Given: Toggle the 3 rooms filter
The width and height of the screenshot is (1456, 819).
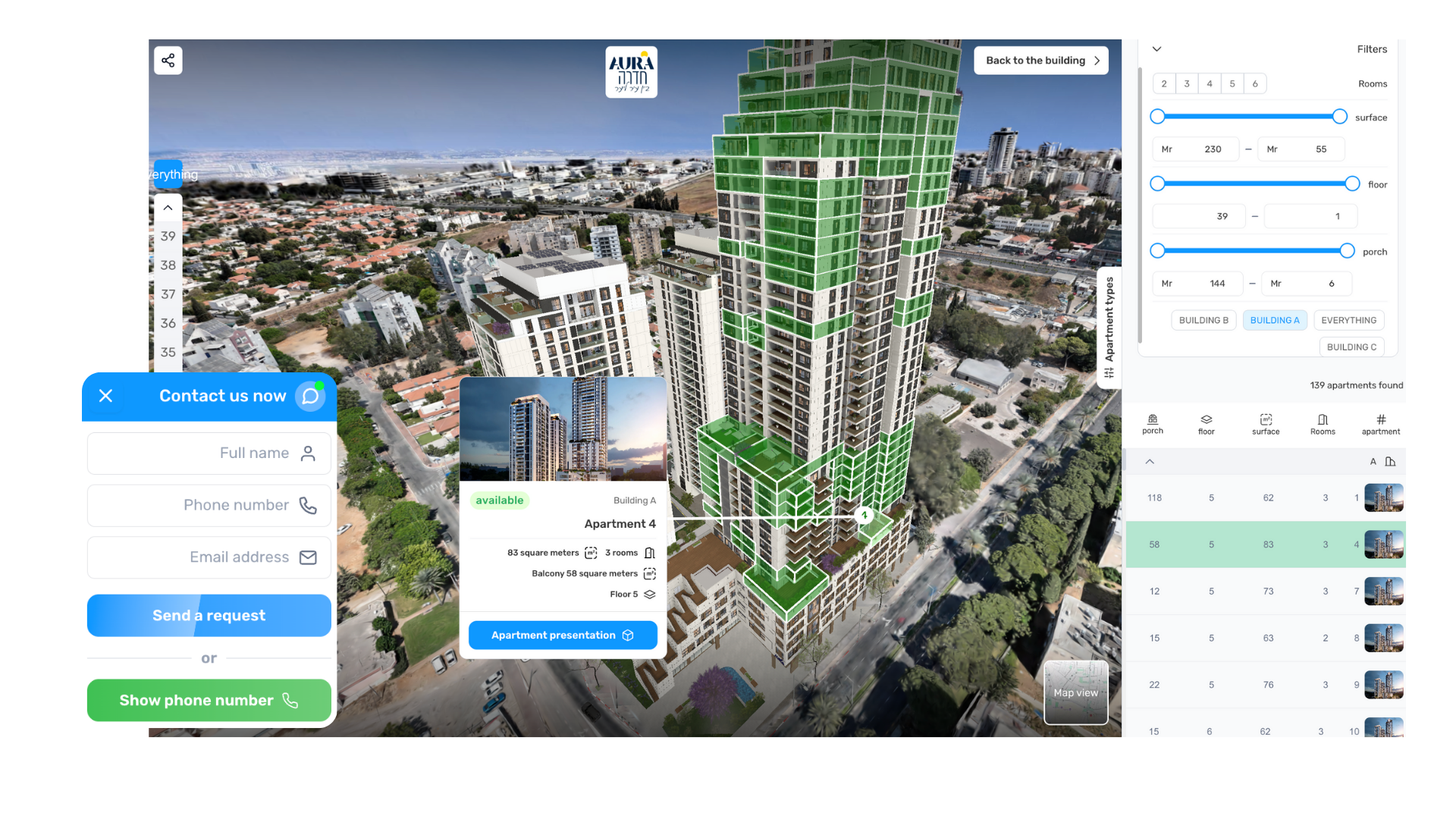Looking at the screenshot, I should (1186, 83).
